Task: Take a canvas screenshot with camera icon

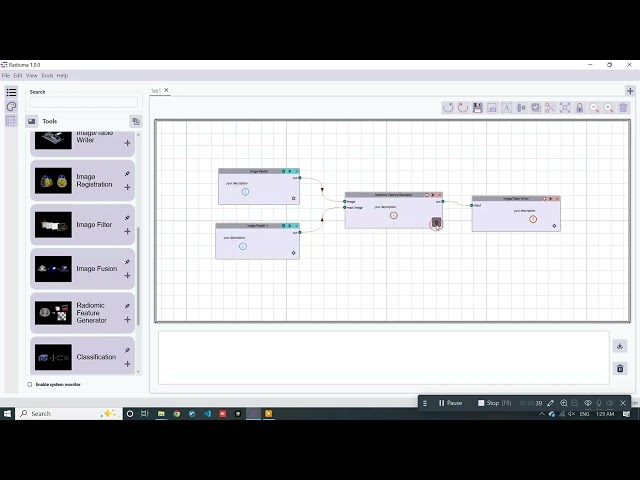Action: [x=492, y=108]
